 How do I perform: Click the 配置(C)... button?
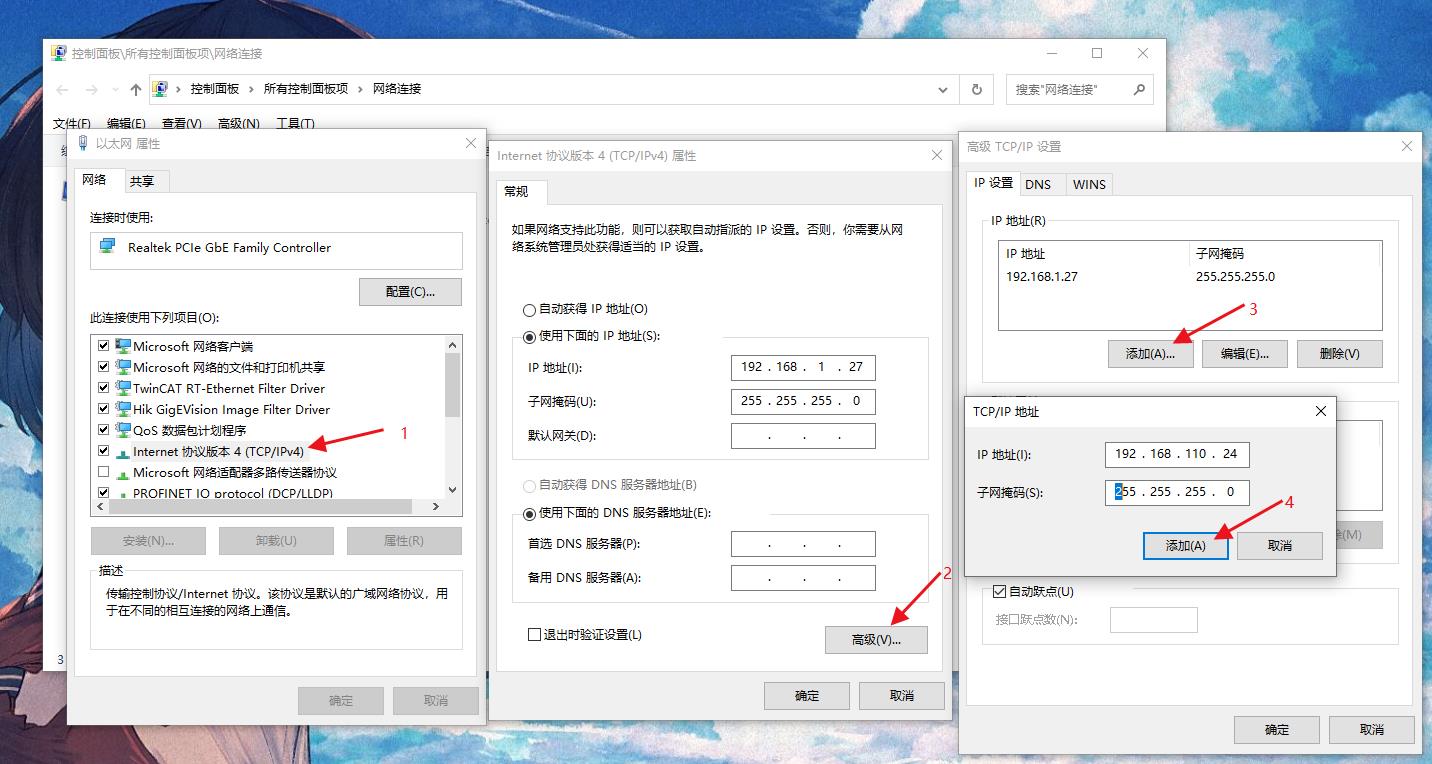click(410, 292)
